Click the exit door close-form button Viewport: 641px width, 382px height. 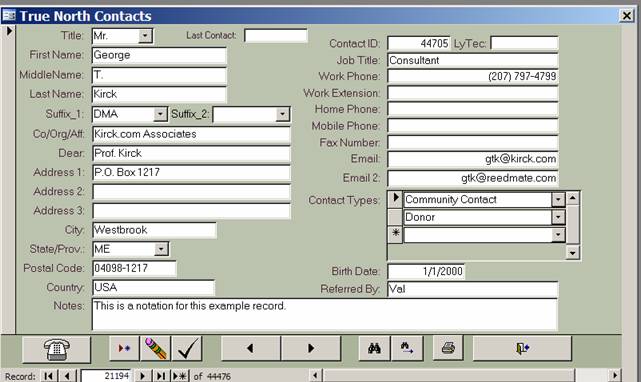[x=522, y=348]
